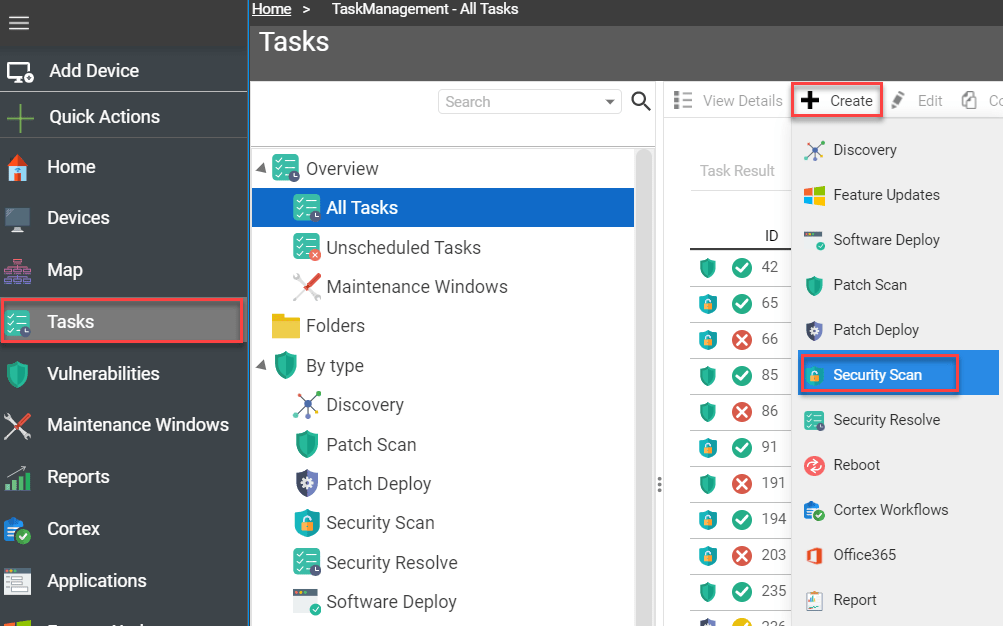Click the Folders yellow folder icon

pos(285,325)
